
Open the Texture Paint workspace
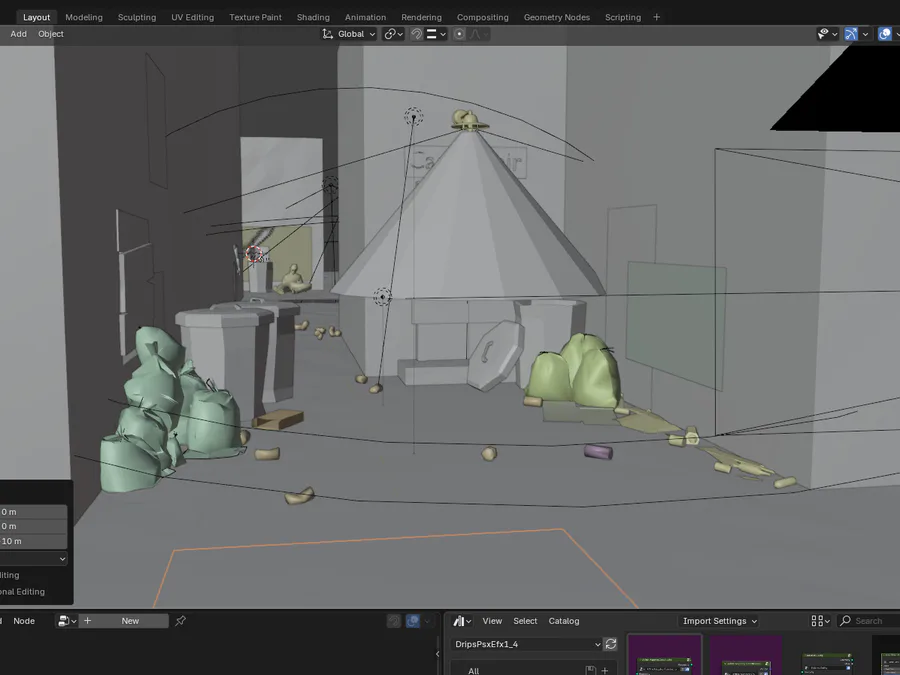(x=255, y=17)
